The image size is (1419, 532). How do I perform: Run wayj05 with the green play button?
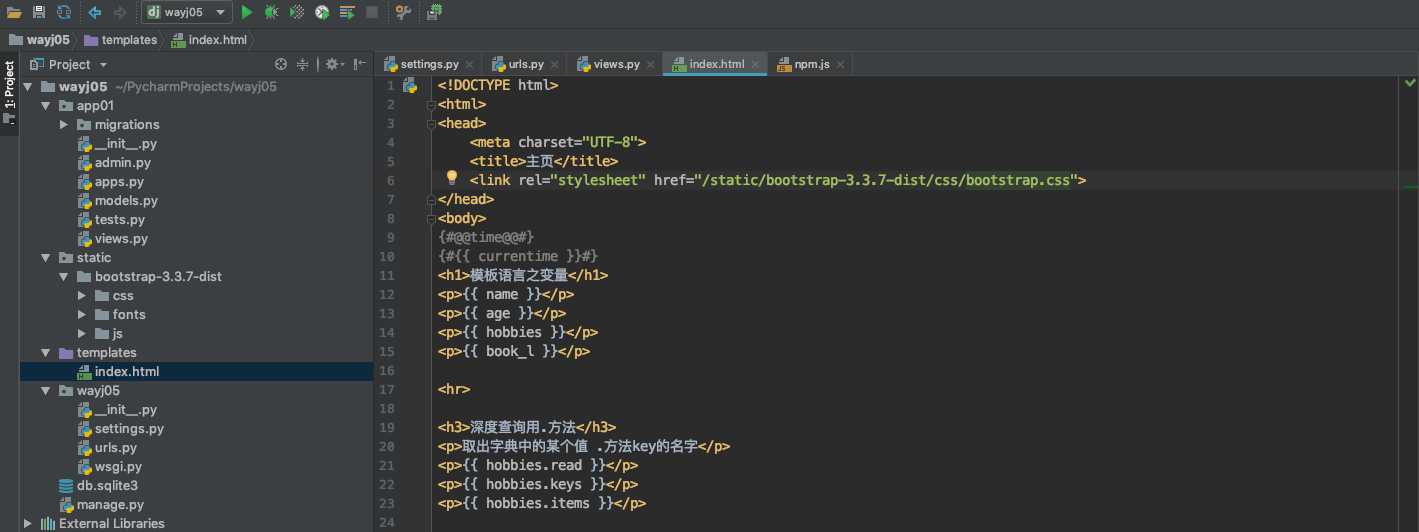point(247,12)
